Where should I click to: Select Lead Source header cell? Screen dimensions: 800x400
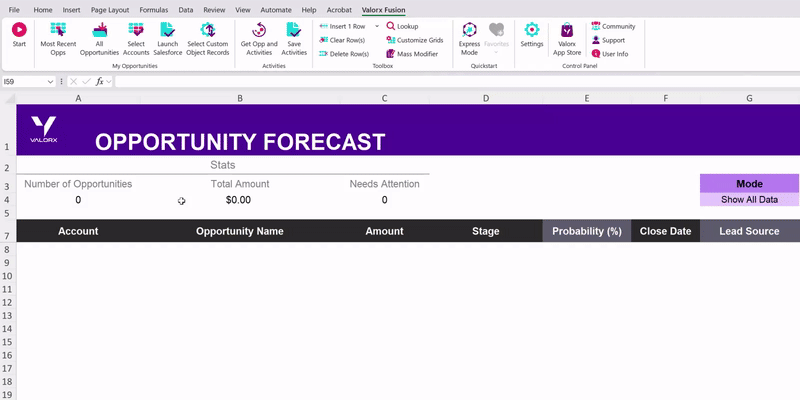(x=749, y=231)
